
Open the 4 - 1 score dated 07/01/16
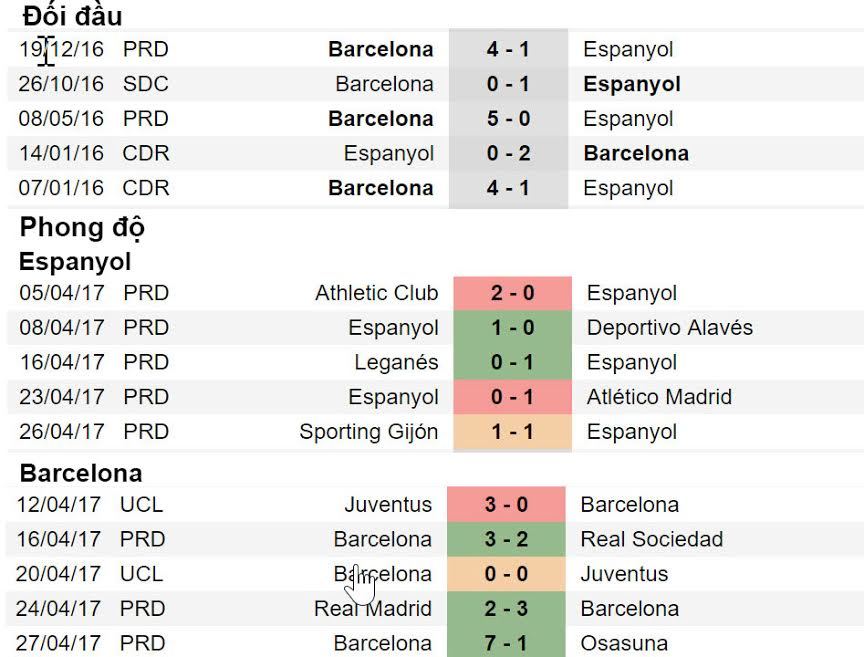(x=508, y=188)
